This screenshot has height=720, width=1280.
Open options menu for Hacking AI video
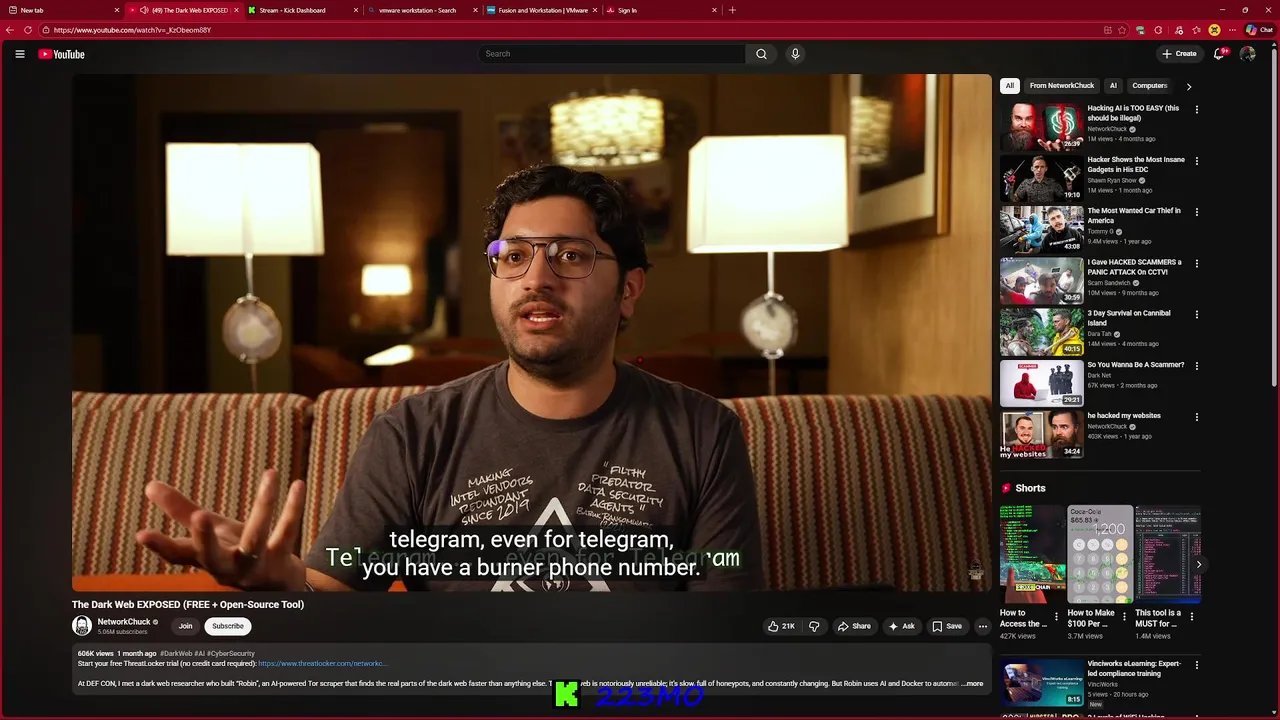coord(1197,110)
